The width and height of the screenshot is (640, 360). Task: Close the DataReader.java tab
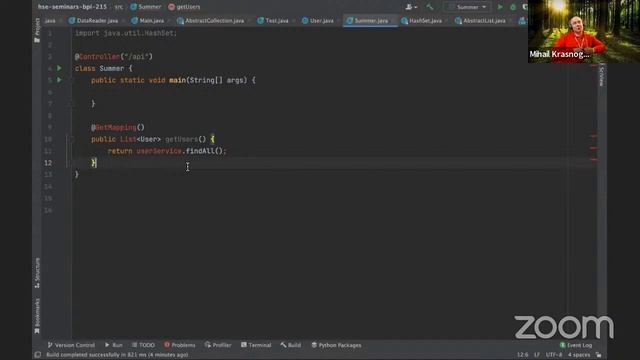click(123, 21)
